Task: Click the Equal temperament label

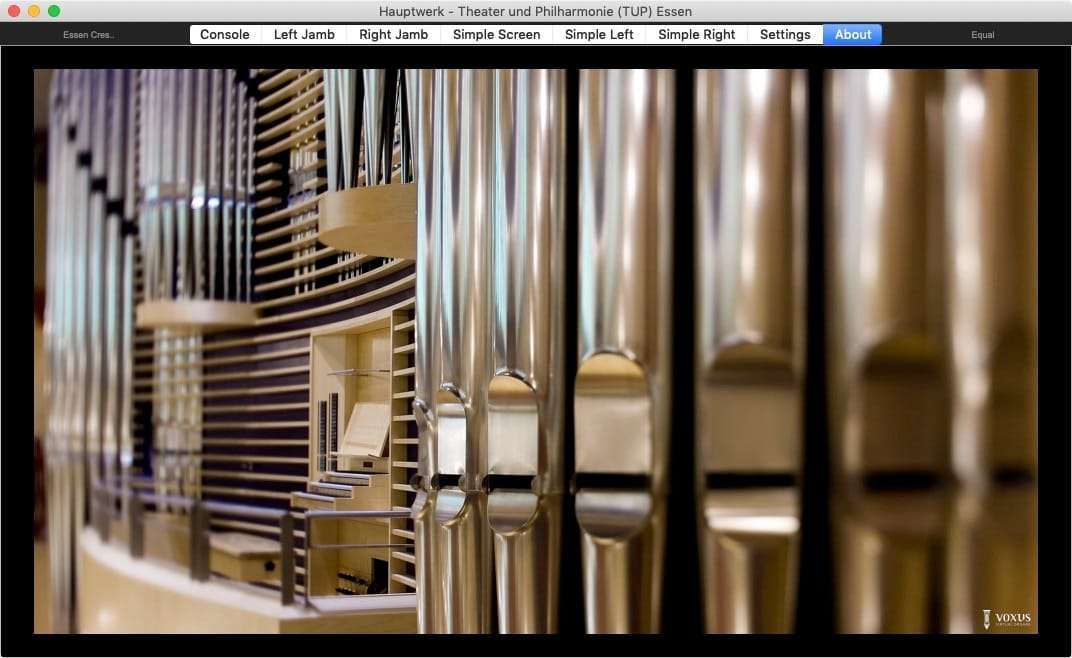Action: 983,35
